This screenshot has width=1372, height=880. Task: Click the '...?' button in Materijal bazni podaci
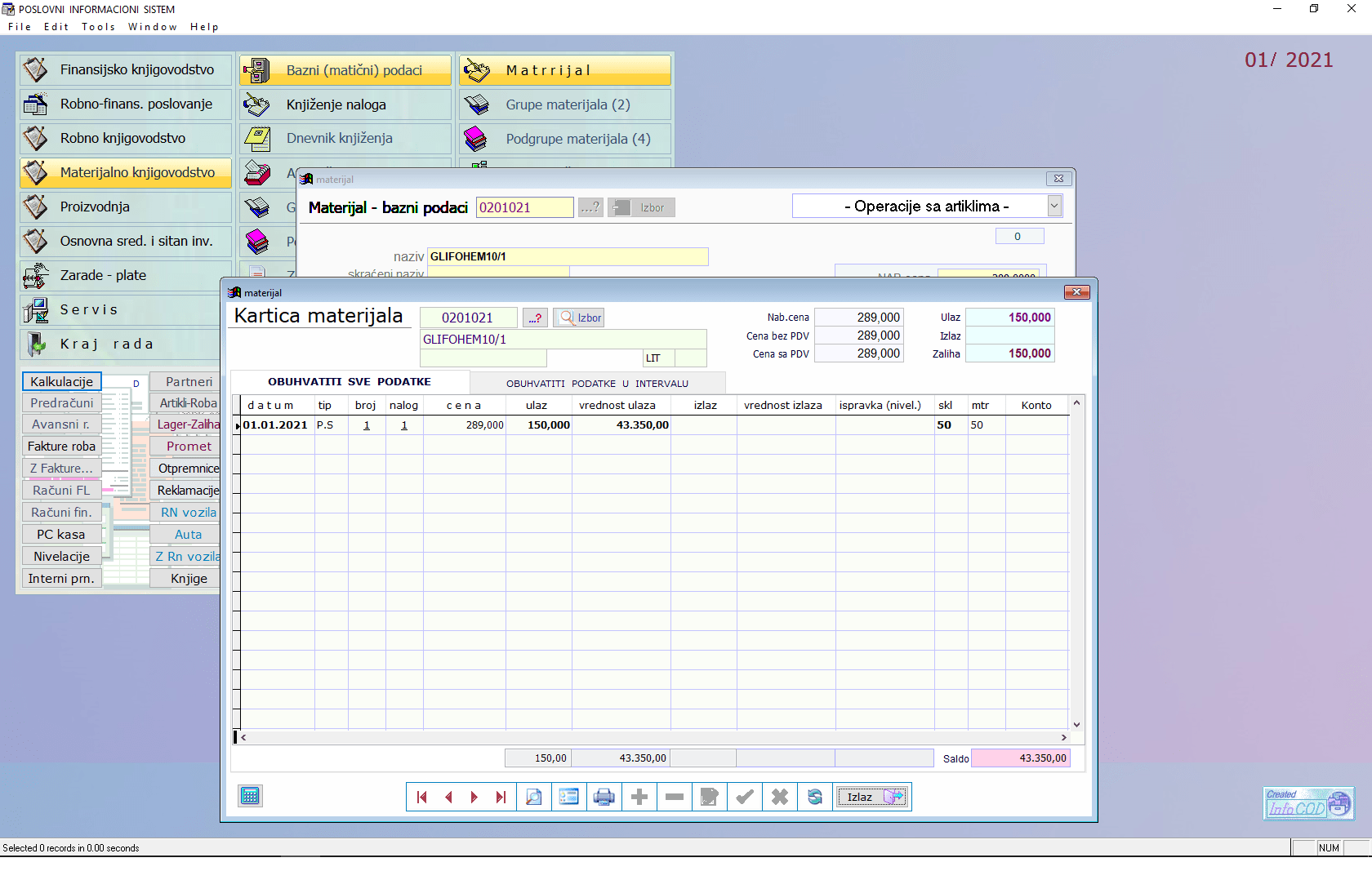pos(590,207)
